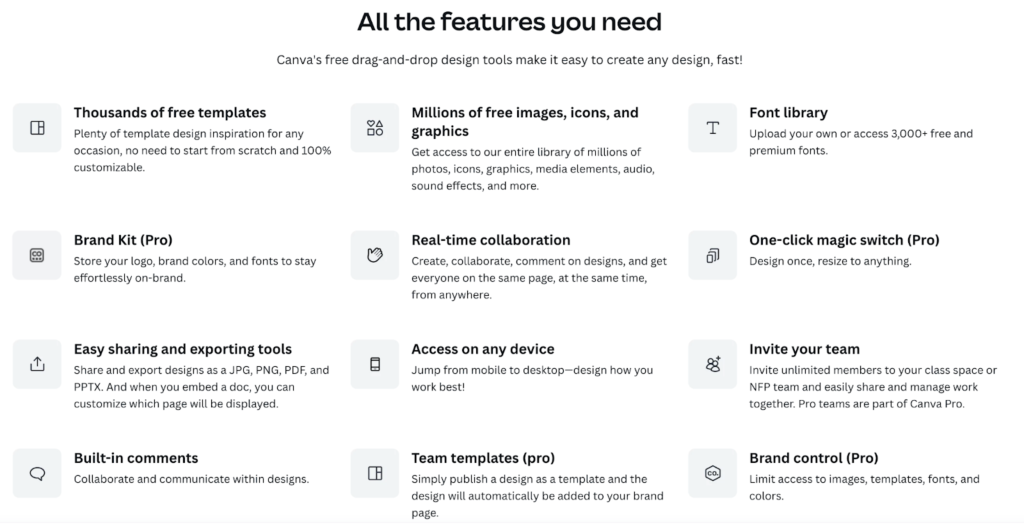Click the mobile device icon for Access on any device
The image size is (1024, 525).
pos(375,364)
